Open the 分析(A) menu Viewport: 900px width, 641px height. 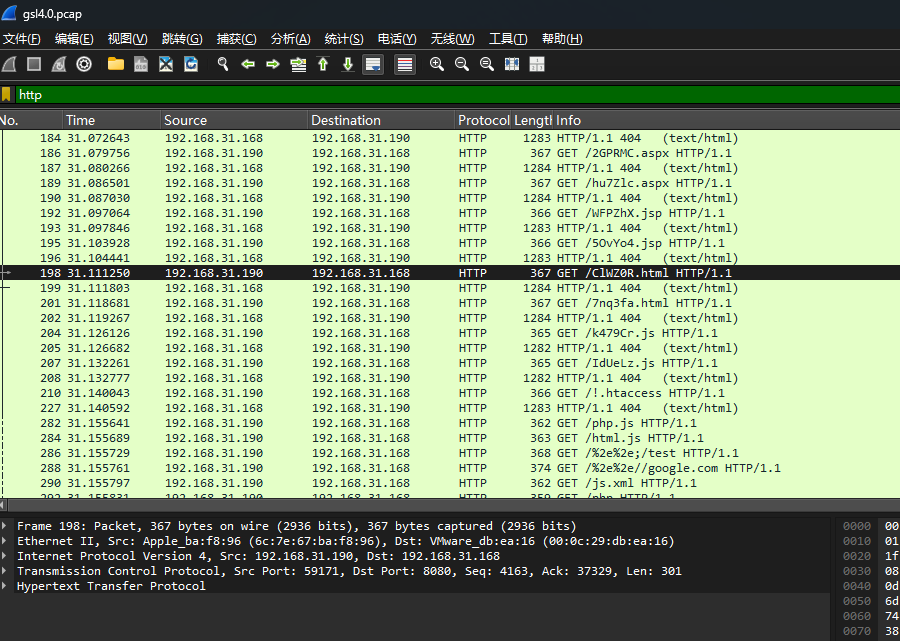290,39
